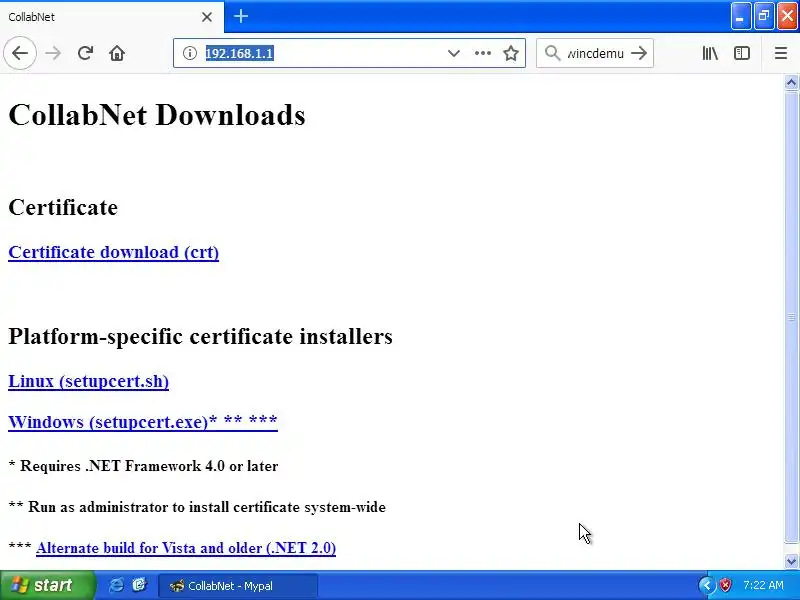Run the search with the arrow button
Viewport: 800px width, 600px height.
(x=639, y=53)
